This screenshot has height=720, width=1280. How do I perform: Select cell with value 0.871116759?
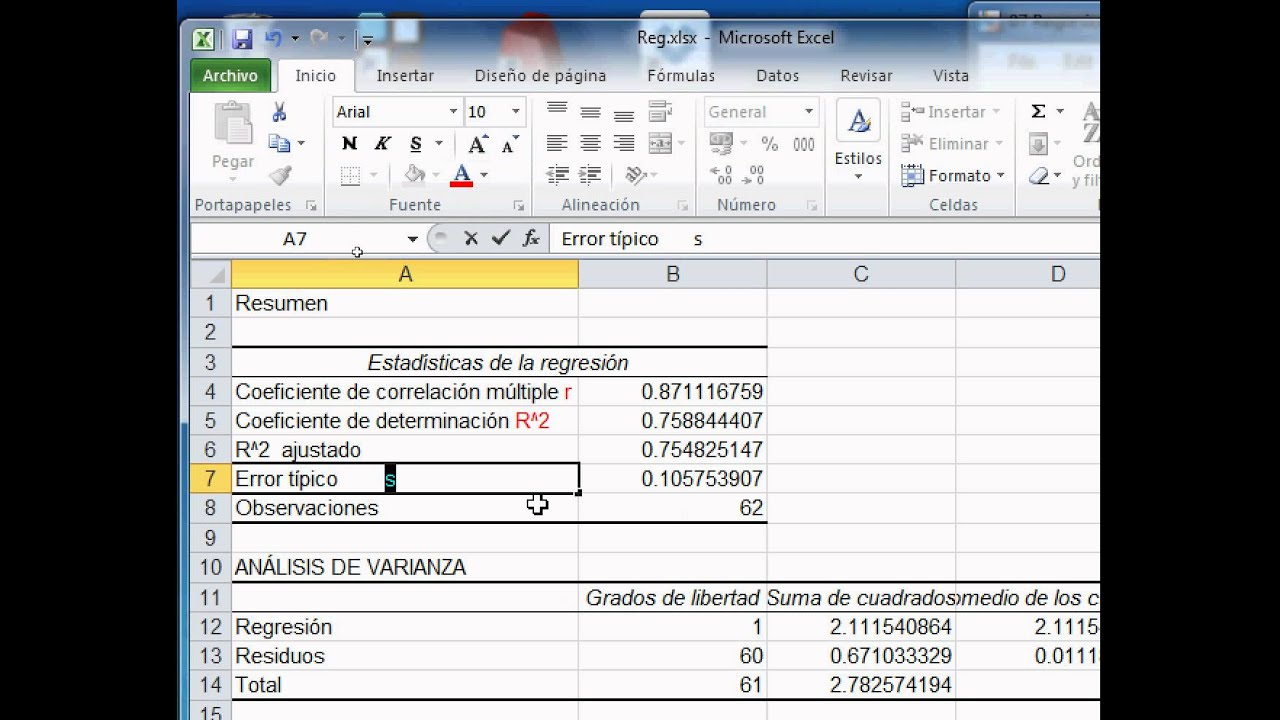[x=672, y=392]
